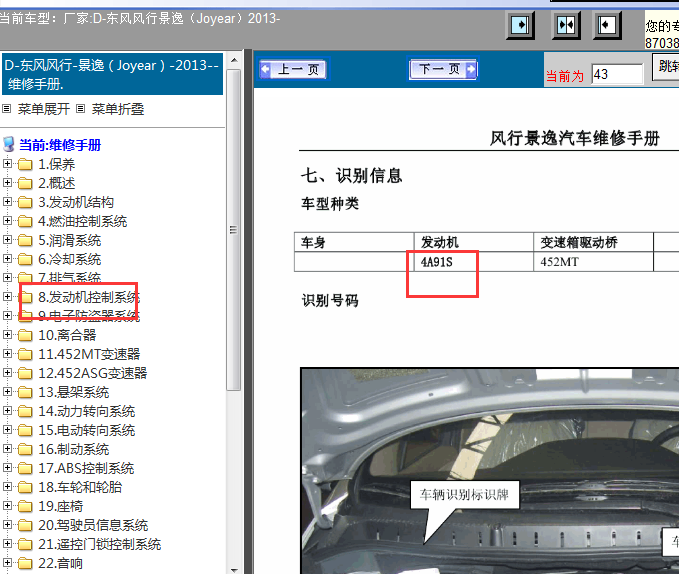
Task: Click the 车辆识别标识牌 callout in the photo
Action: 464,494
